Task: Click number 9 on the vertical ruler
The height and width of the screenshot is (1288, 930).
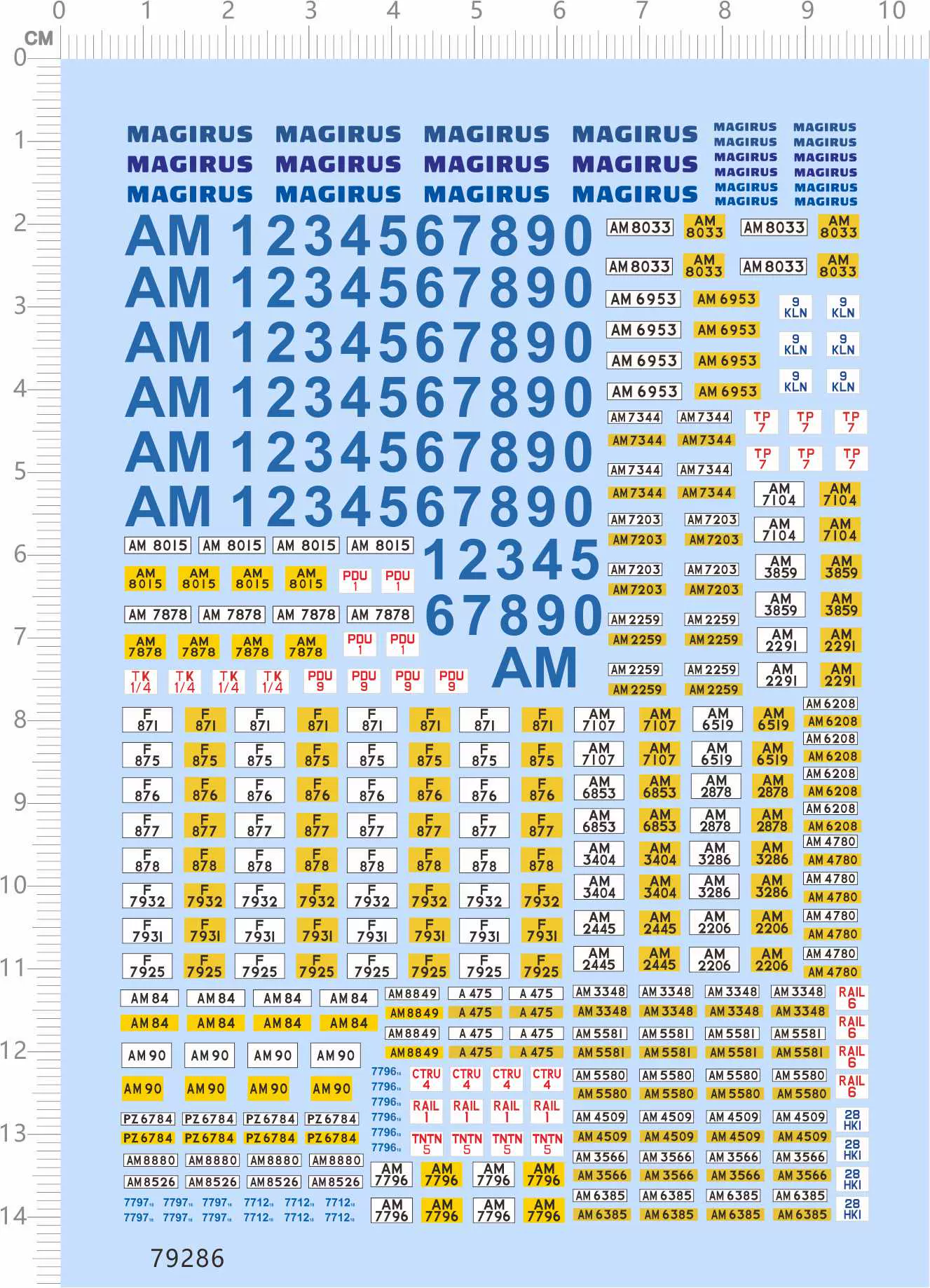Action: tap(20, 802)
